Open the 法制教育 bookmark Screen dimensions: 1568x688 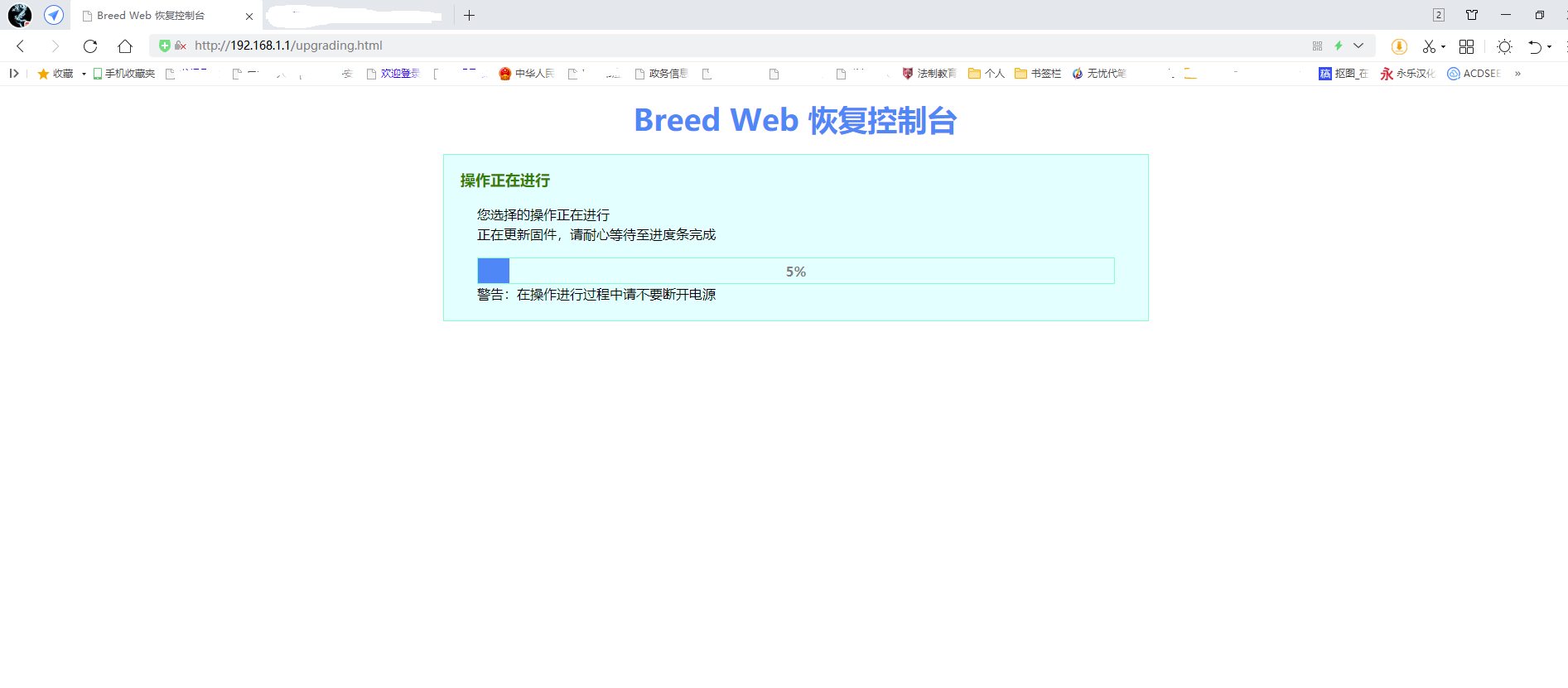[x=929, y=74]
